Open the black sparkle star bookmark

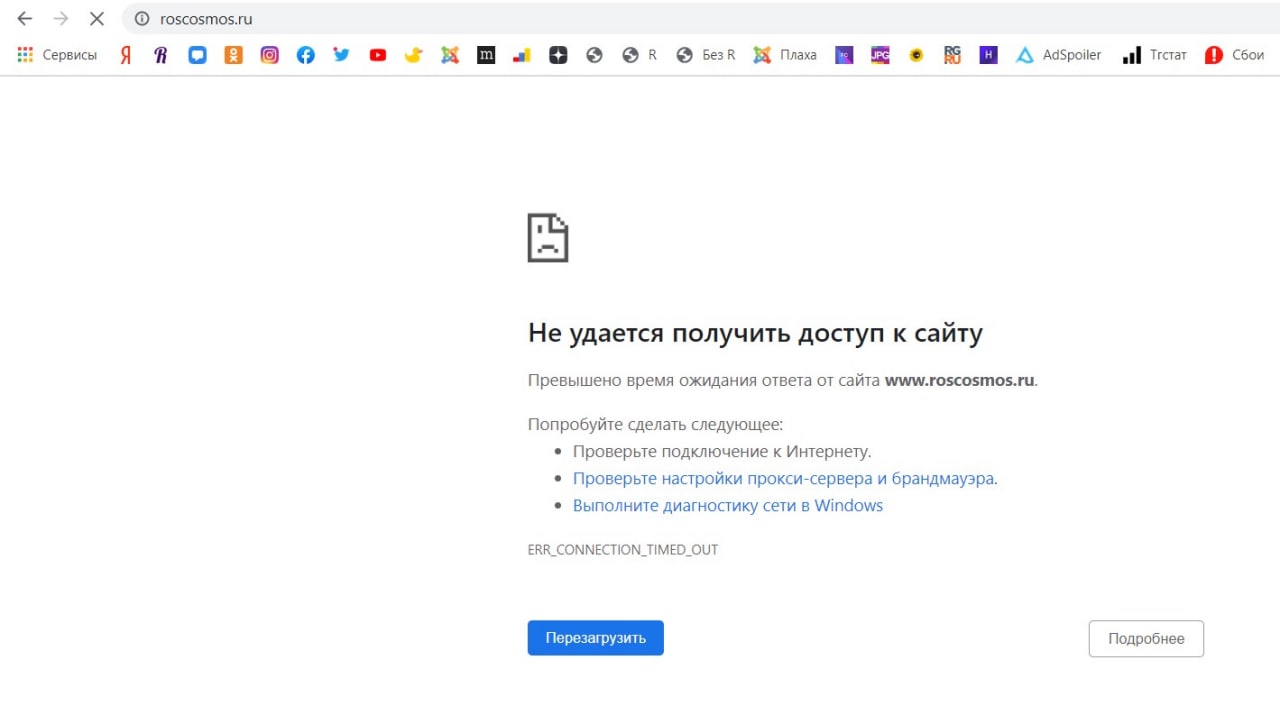(558, 55)
